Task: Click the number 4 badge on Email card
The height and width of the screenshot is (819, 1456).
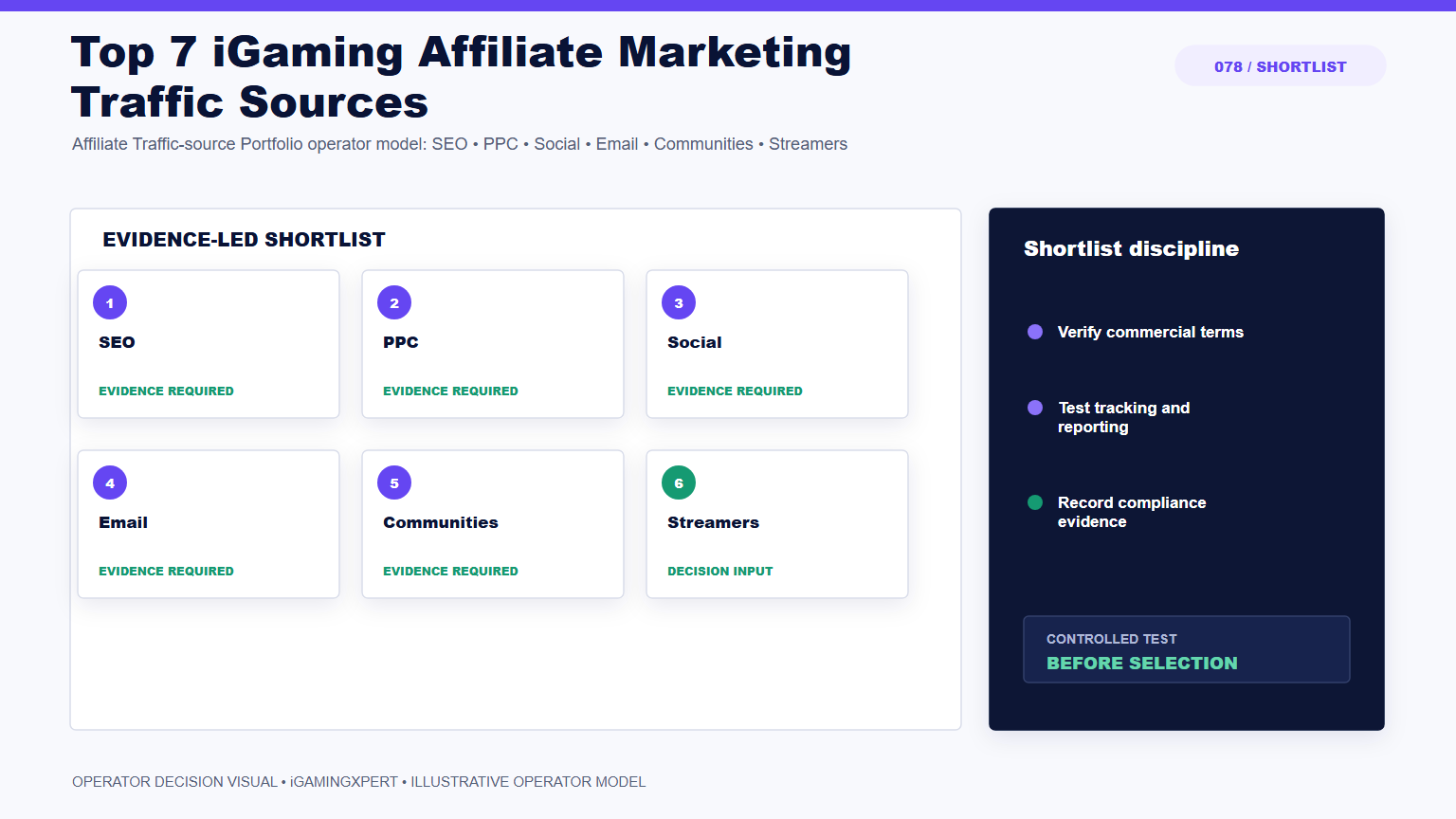Action: tap(110, 483)
